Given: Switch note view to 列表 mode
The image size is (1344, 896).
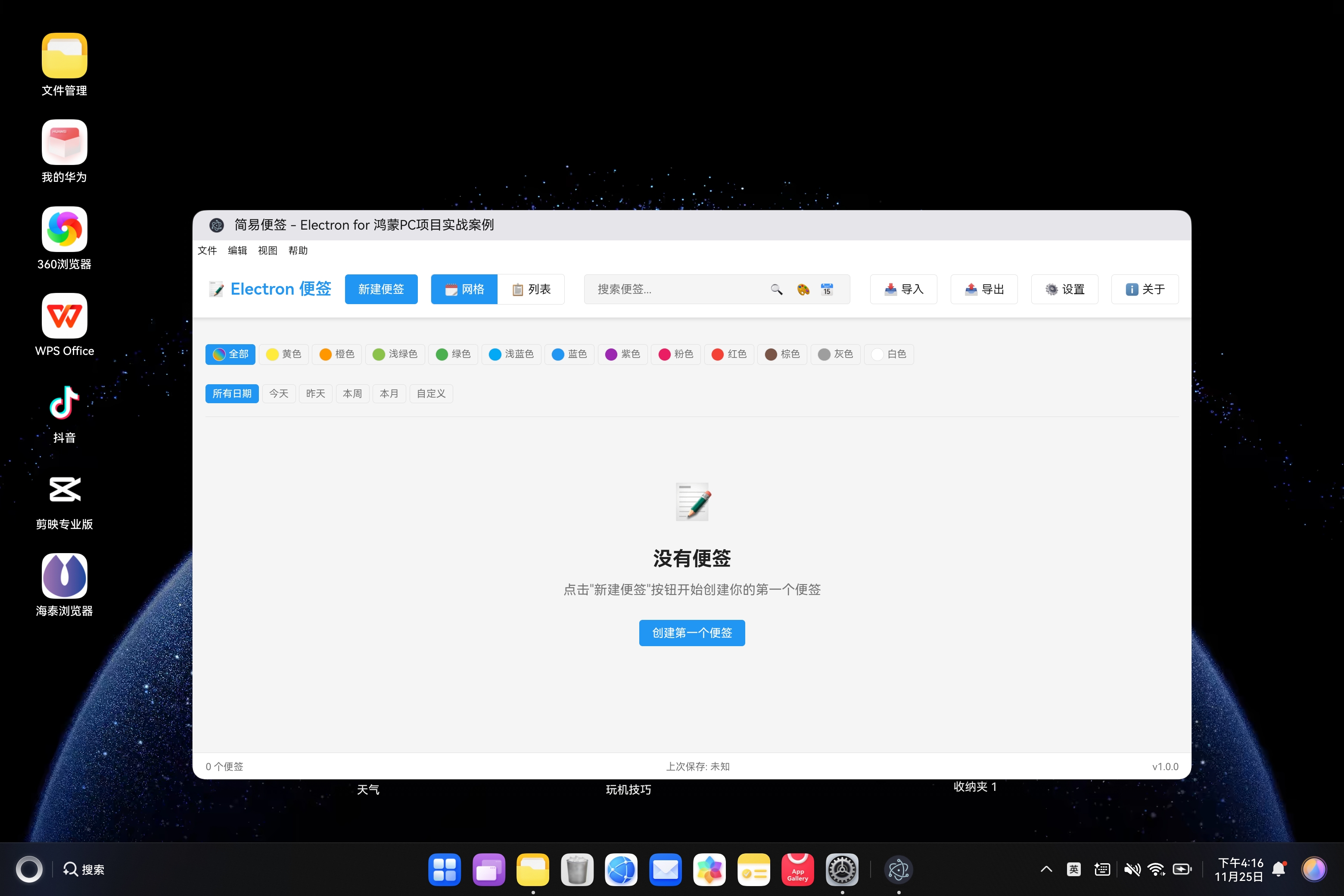Looking at the screenshot, I should tap(532, 289).
